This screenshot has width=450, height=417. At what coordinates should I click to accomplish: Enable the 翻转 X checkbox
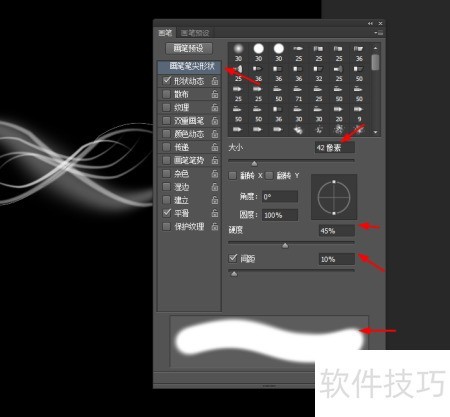click(x=233, y=175)
